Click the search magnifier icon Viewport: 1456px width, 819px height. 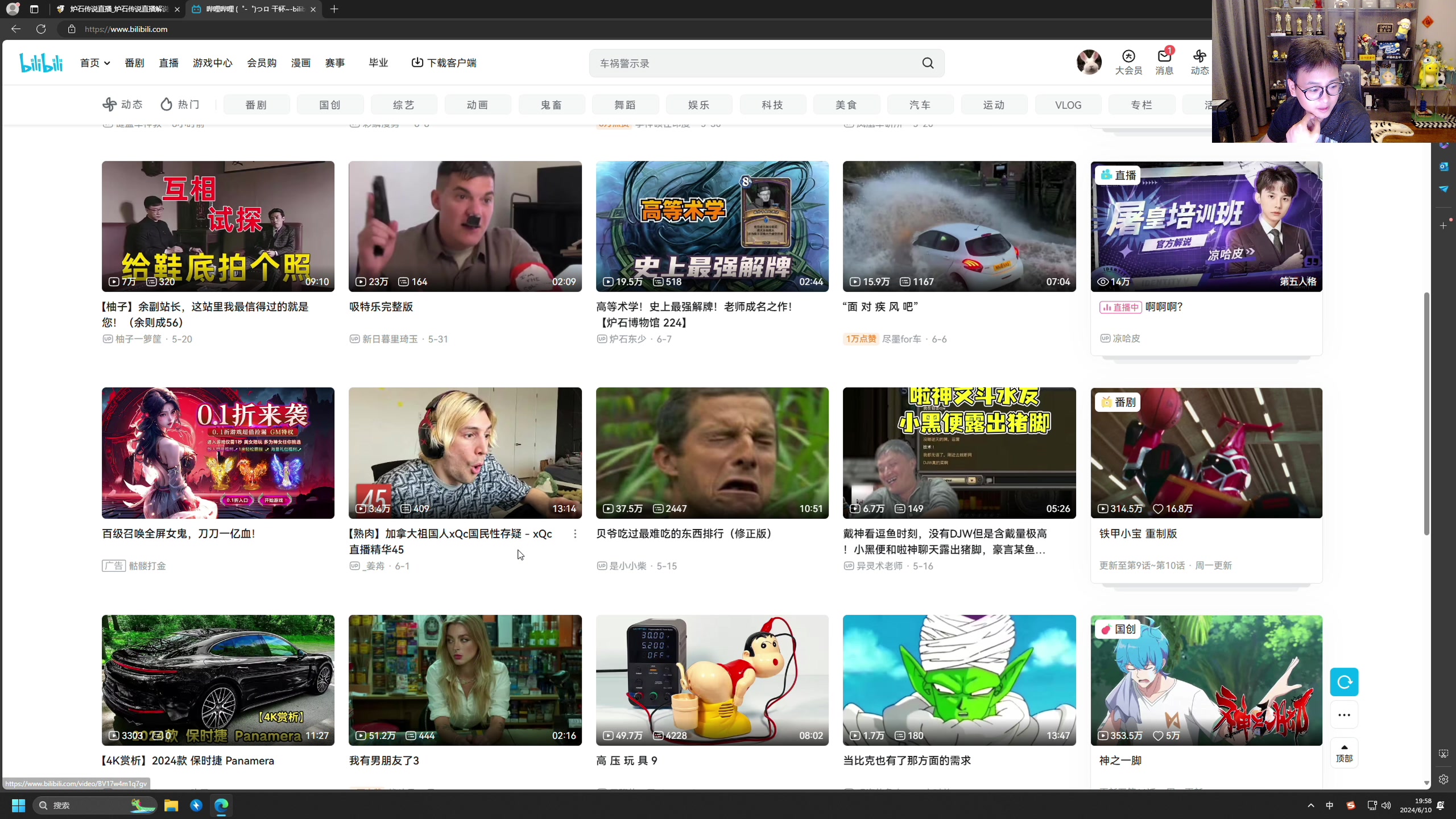click(928, 63)
